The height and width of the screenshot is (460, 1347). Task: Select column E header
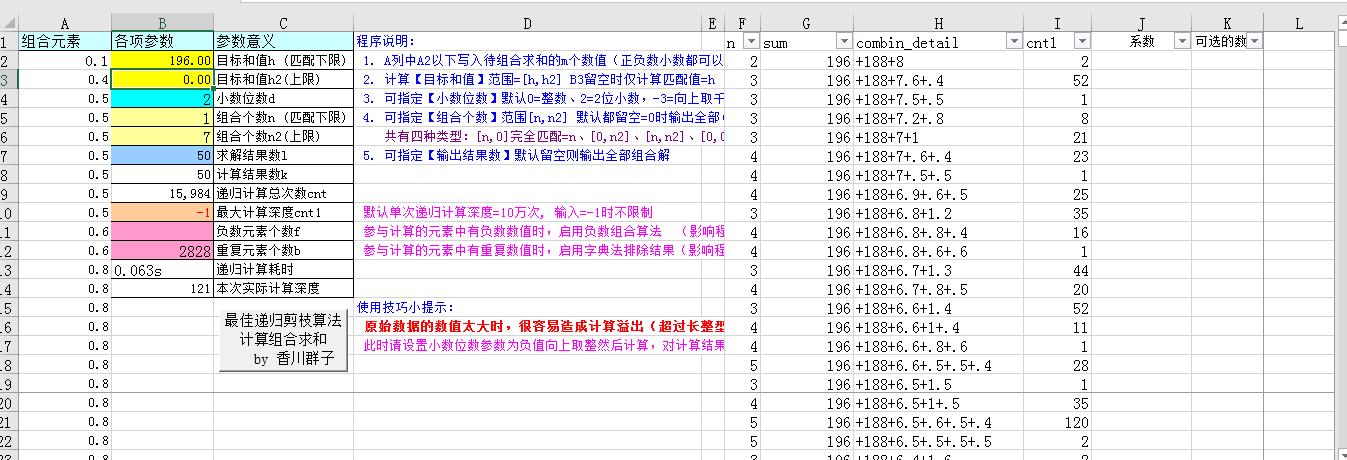[x=712, y=23]
